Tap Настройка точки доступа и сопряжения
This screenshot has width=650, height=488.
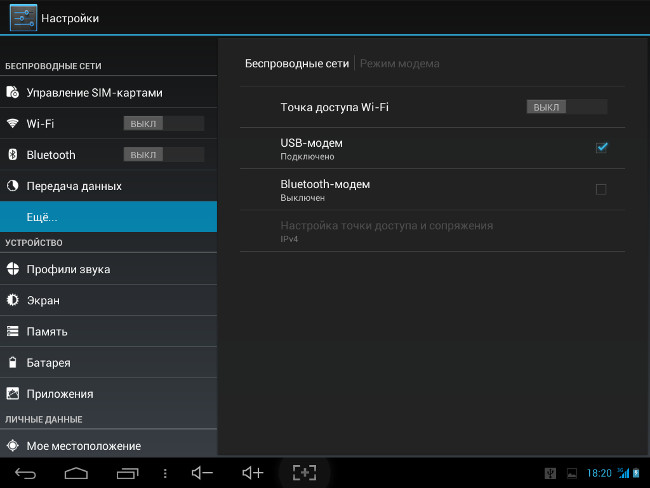point(432,231)
